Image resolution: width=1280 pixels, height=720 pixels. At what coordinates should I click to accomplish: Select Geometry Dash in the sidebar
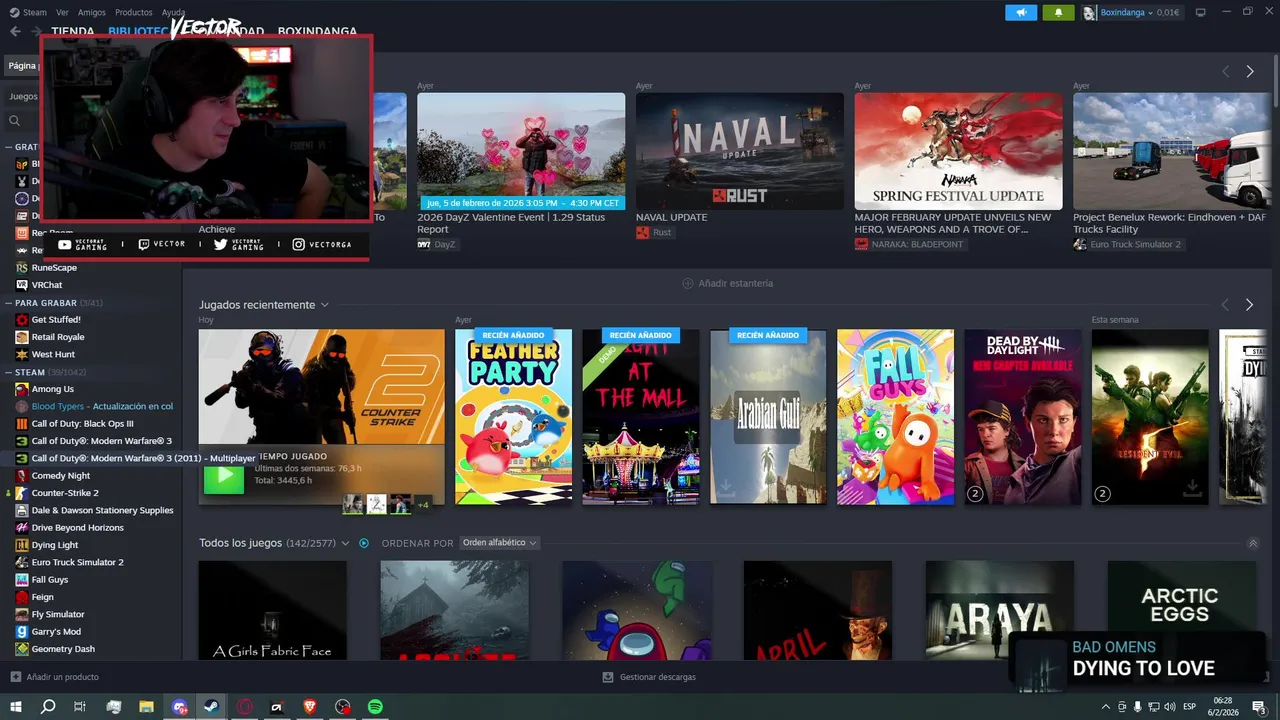(x=63, y=649)
